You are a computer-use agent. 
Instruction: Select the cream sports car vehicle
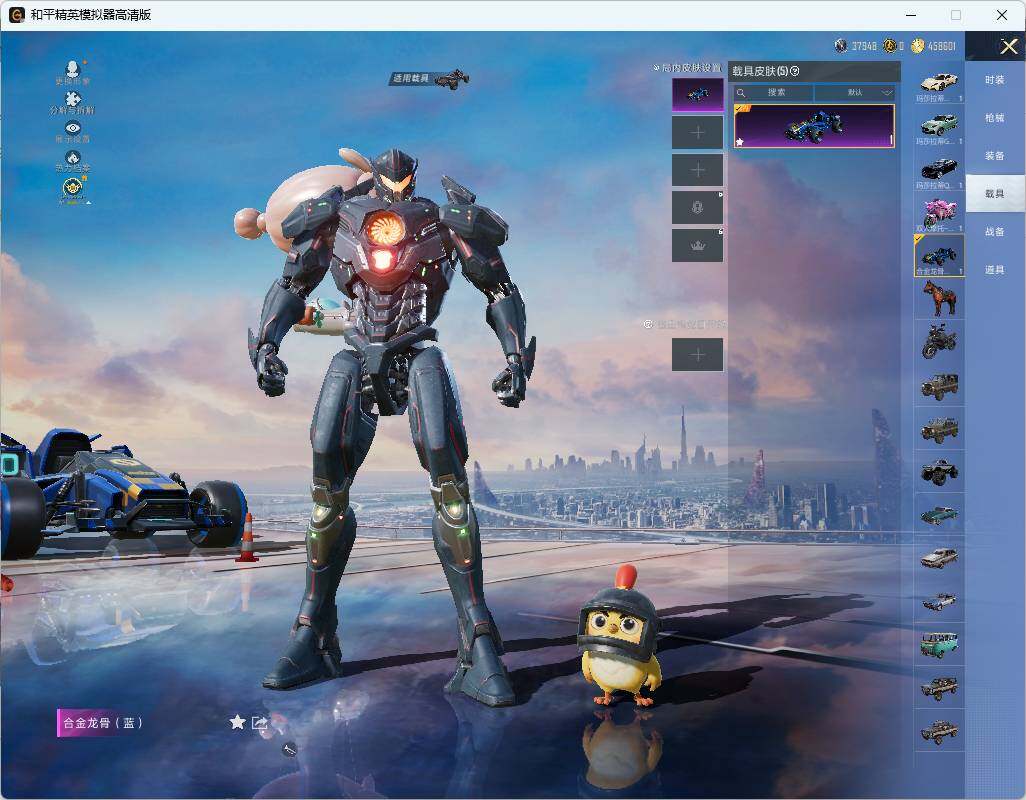pos(939,83)
